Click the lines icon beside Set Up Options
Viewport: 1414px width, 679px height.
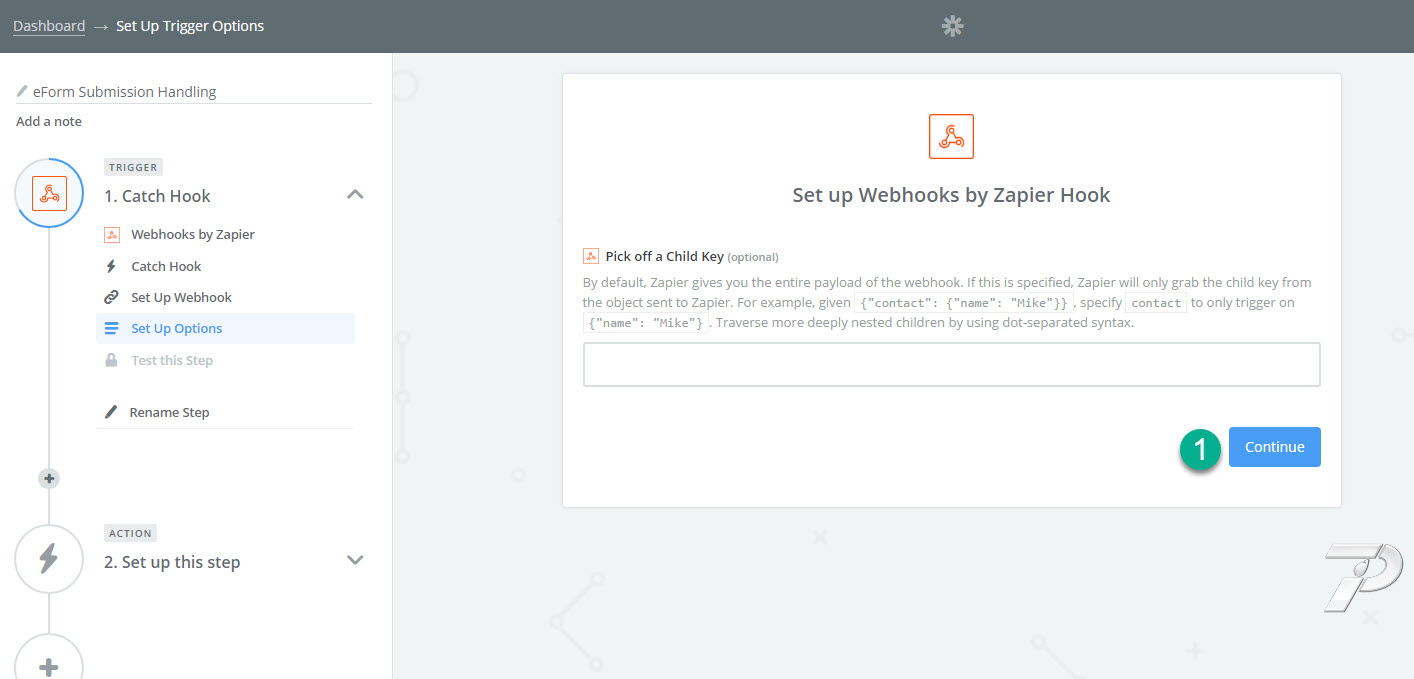tap(111, 328)
